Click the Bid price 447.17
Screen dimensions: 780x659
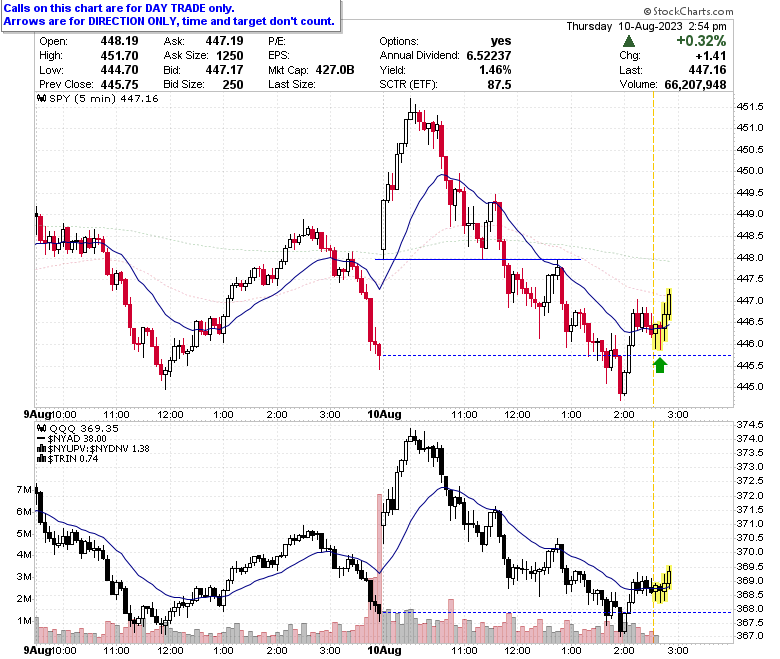point(224,70)
